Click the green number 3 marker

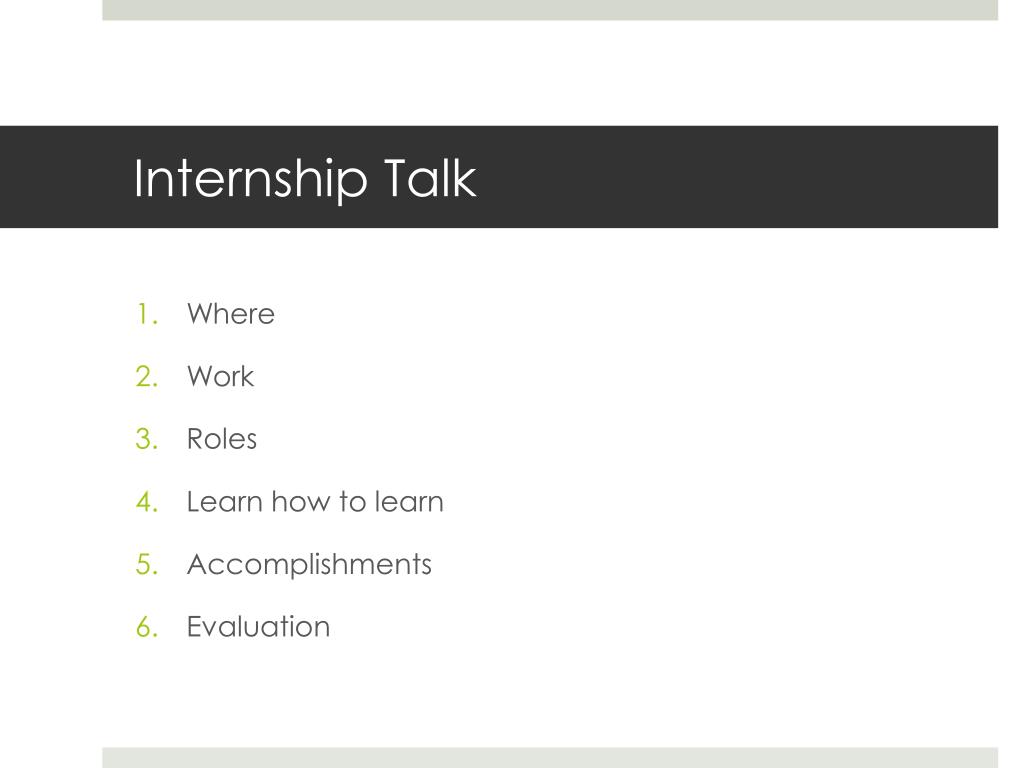tap(147, 439)
